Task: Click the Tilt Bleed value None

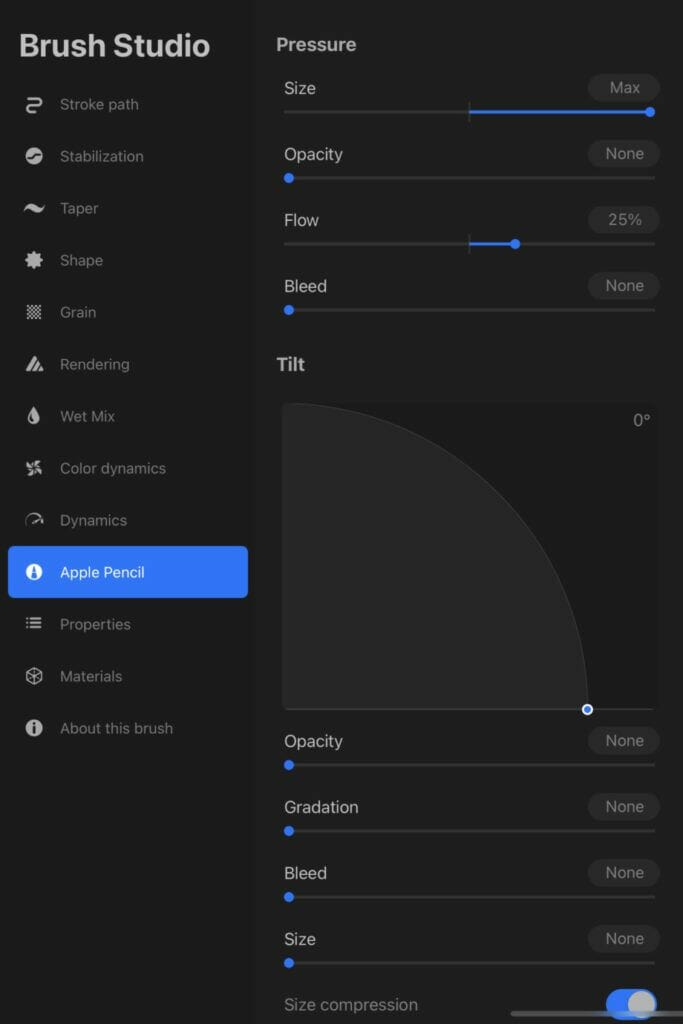Action: tap(624, 872)
